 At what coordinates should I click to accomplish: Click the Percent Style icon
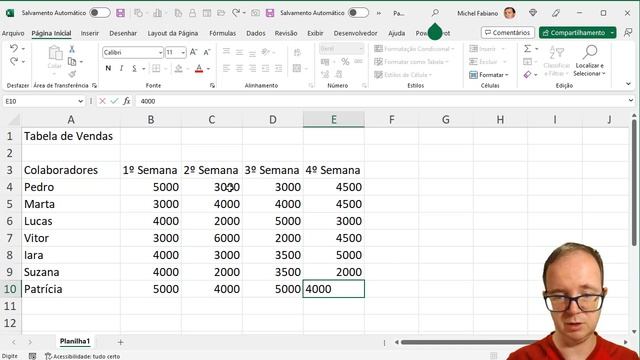tap(345, 62)
